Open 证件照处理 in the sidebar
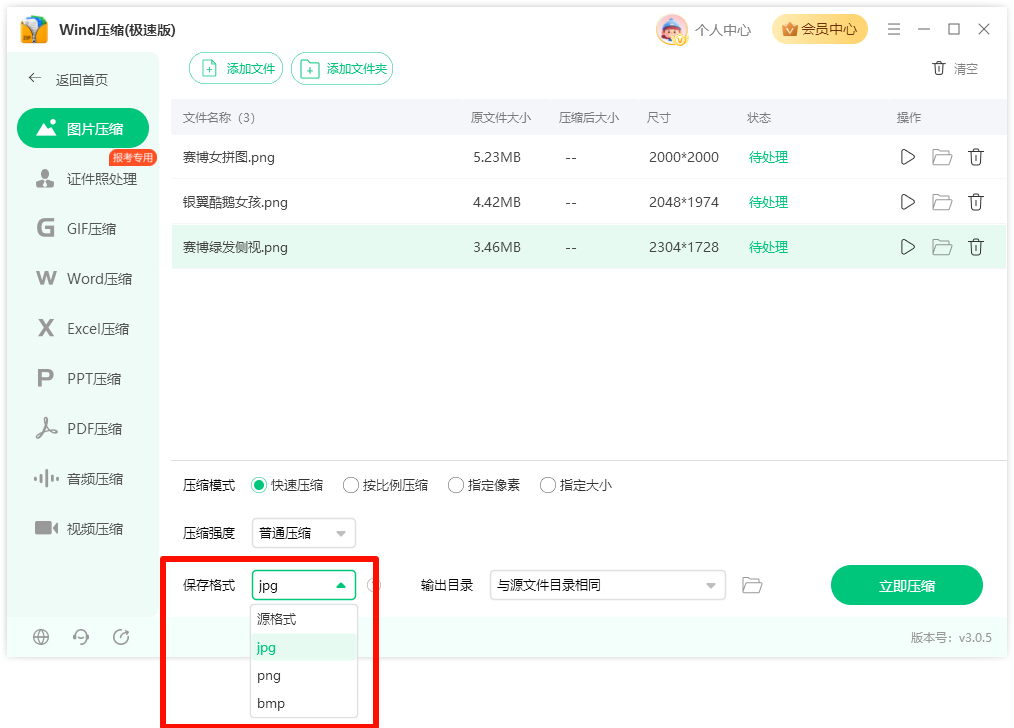 [86, 178]
